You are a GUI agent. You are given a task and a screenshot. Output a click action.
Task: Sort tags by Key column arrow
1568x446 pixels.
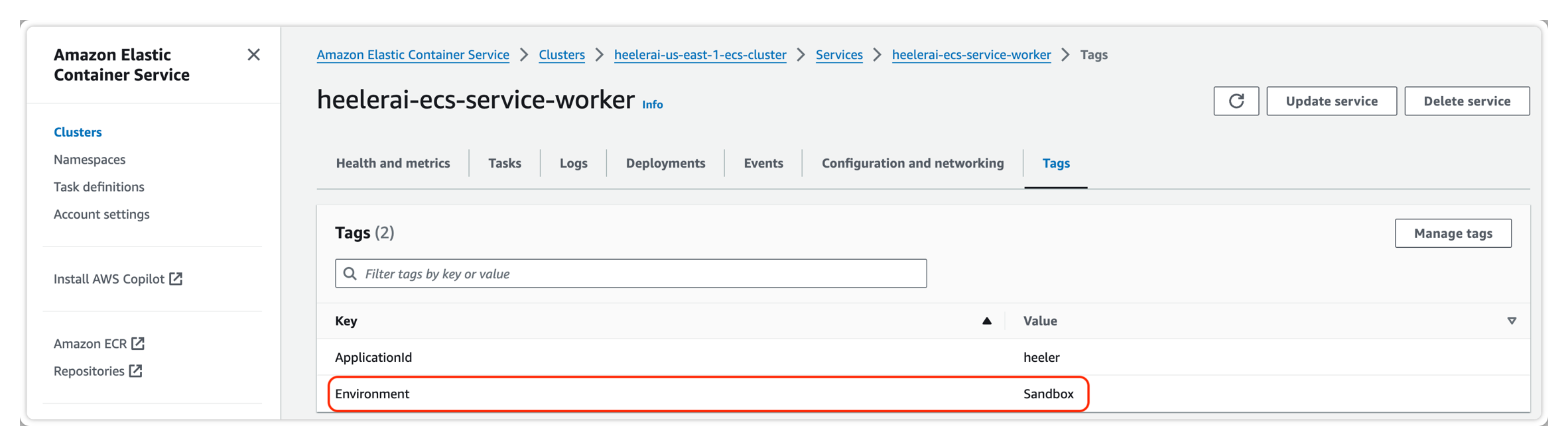pos(987,321)
